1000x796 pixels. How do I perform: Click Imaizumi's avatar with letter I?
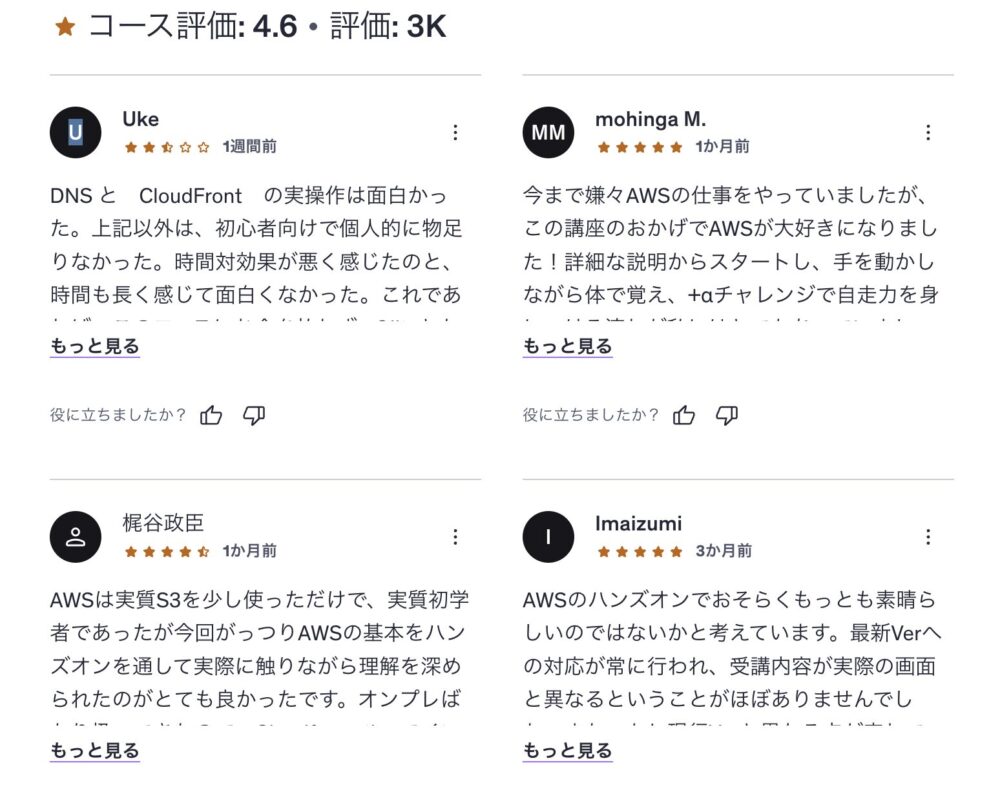tap(548, 537)
